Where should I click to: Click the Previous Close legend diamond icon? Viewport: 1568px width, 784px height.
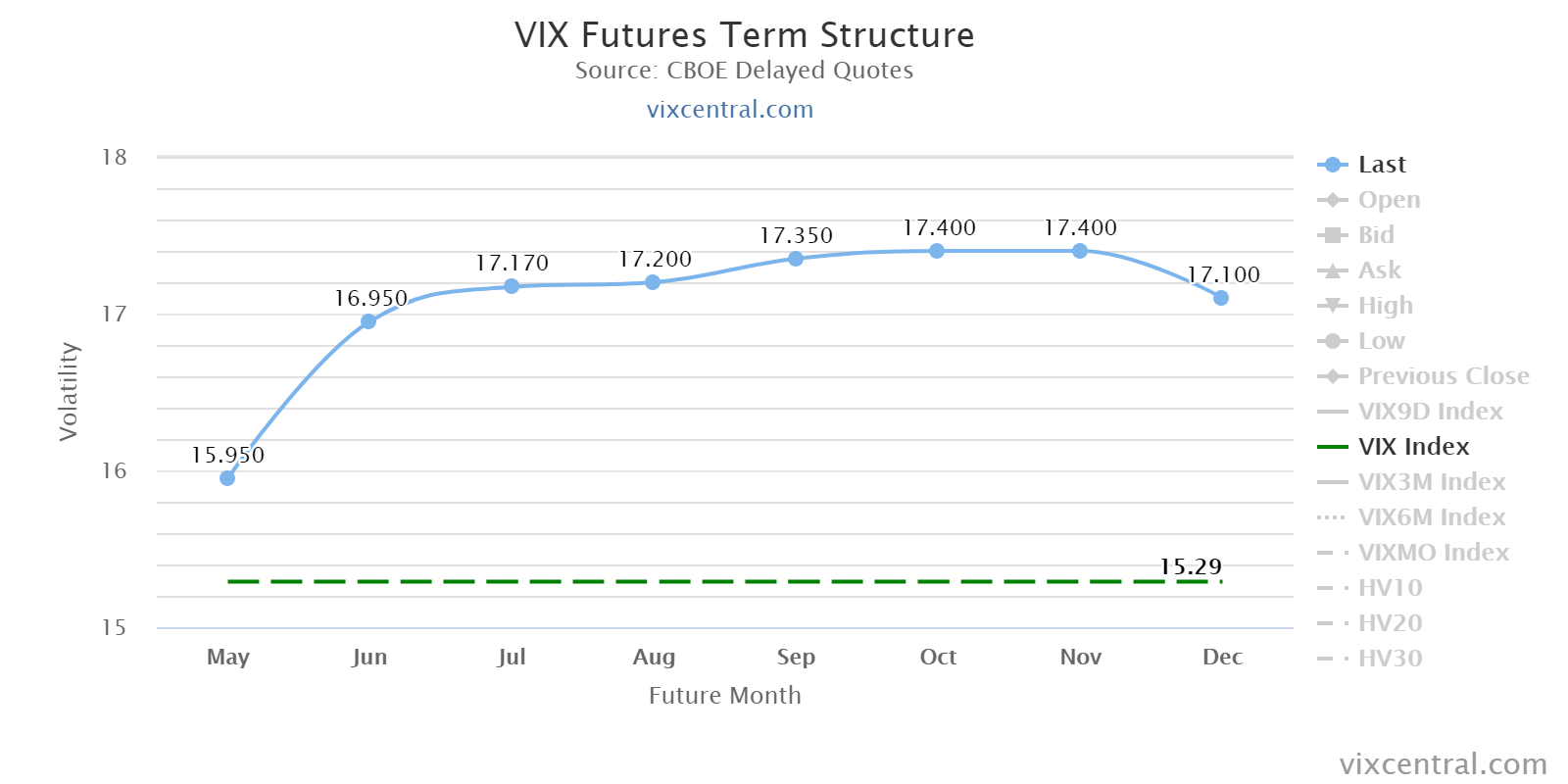pyautogui.click(x=1332, y=376)
